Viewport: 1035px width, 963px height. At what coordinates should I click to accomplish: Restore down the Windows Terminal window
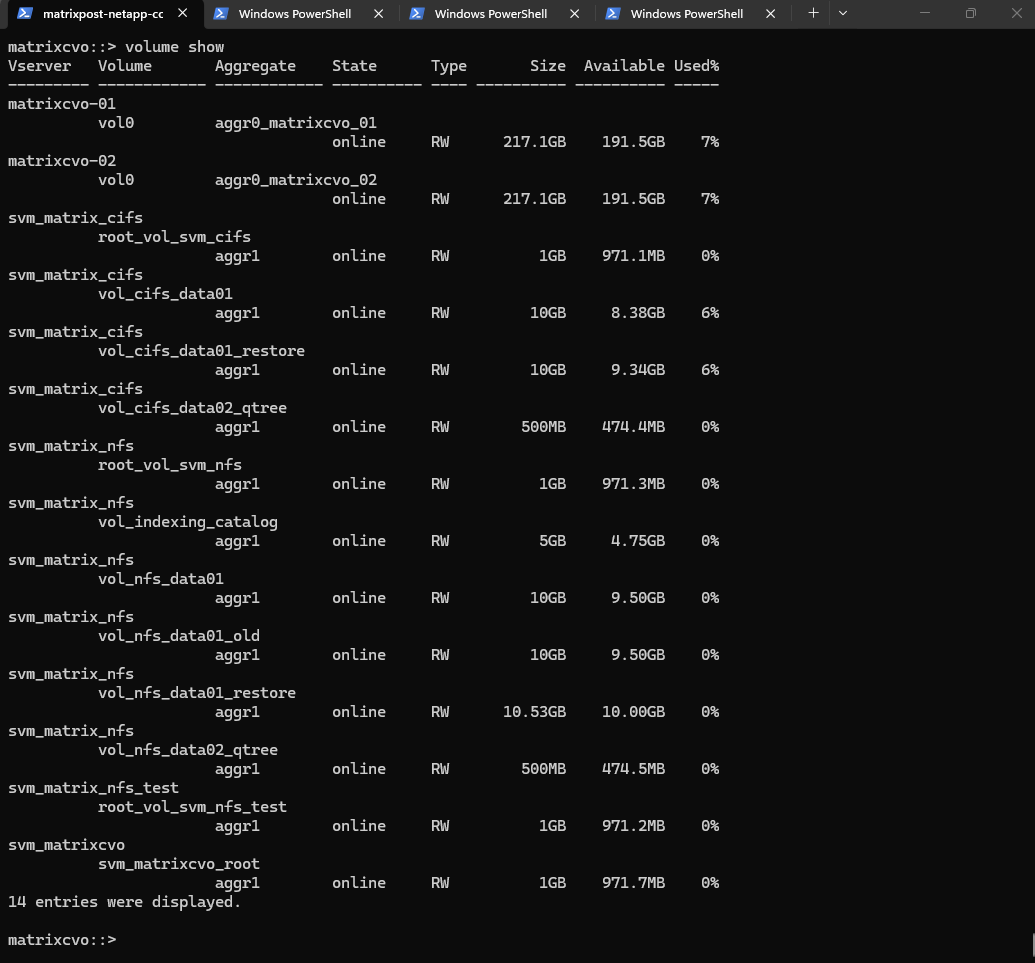click(970, 13)
